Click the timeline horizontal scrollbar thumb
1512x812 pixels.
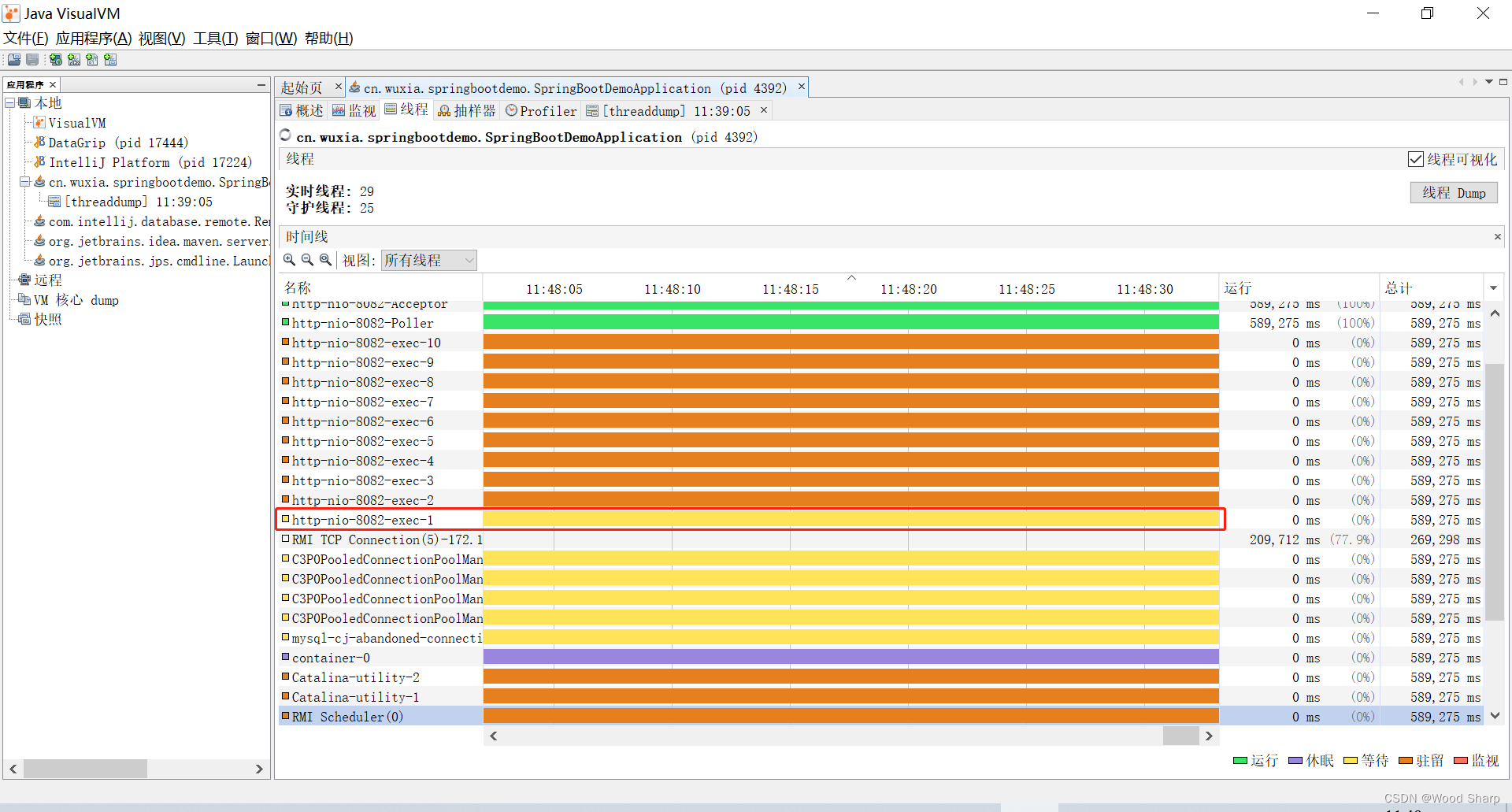click(1180, 736)
